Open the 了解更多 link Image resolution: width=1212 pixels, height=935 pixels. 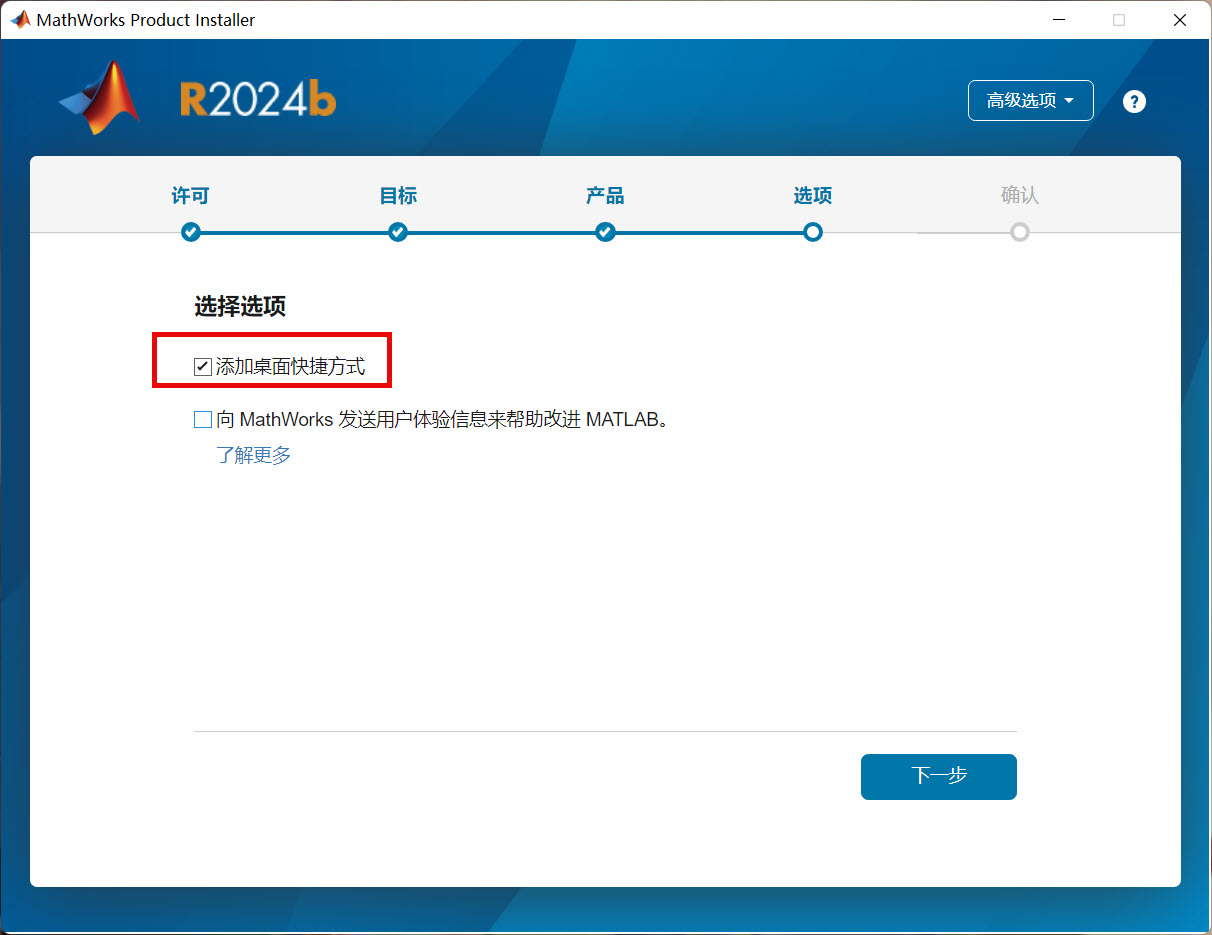tap(254, 456)
